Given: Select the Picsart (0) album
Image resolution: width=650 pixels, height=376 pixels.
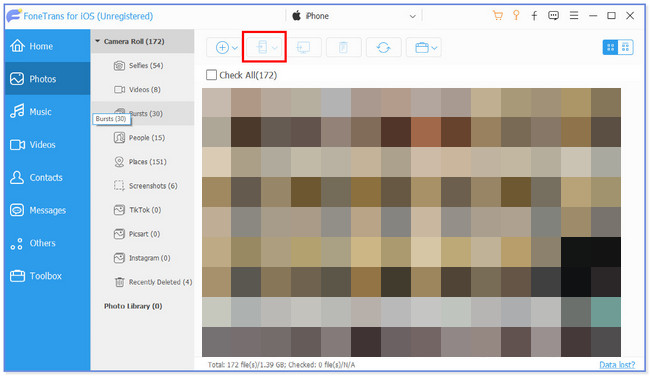Looking at the screenshot, I should pyautogui.click(x=143, y=234).
